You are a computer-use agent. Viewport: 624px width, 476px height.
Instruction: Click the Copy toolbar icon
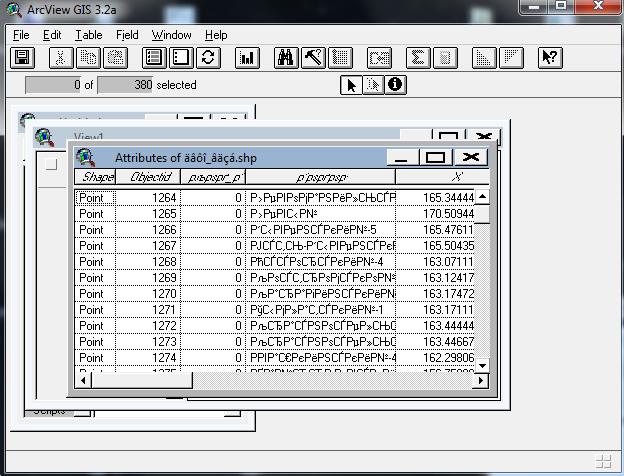tap(88, 58)
